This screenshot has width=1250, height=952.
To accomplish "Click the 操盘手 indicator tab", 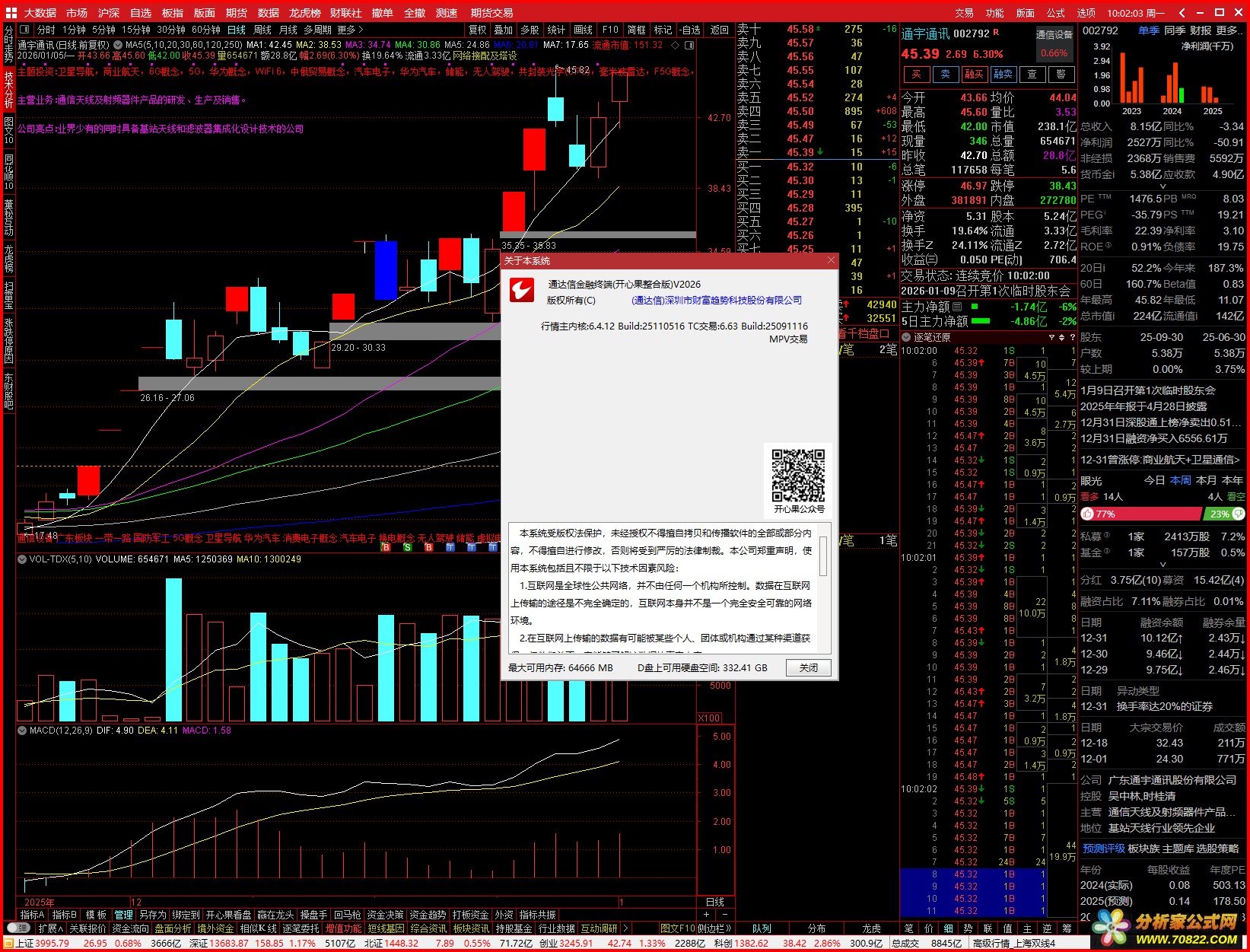I will [x=313, y=915].
